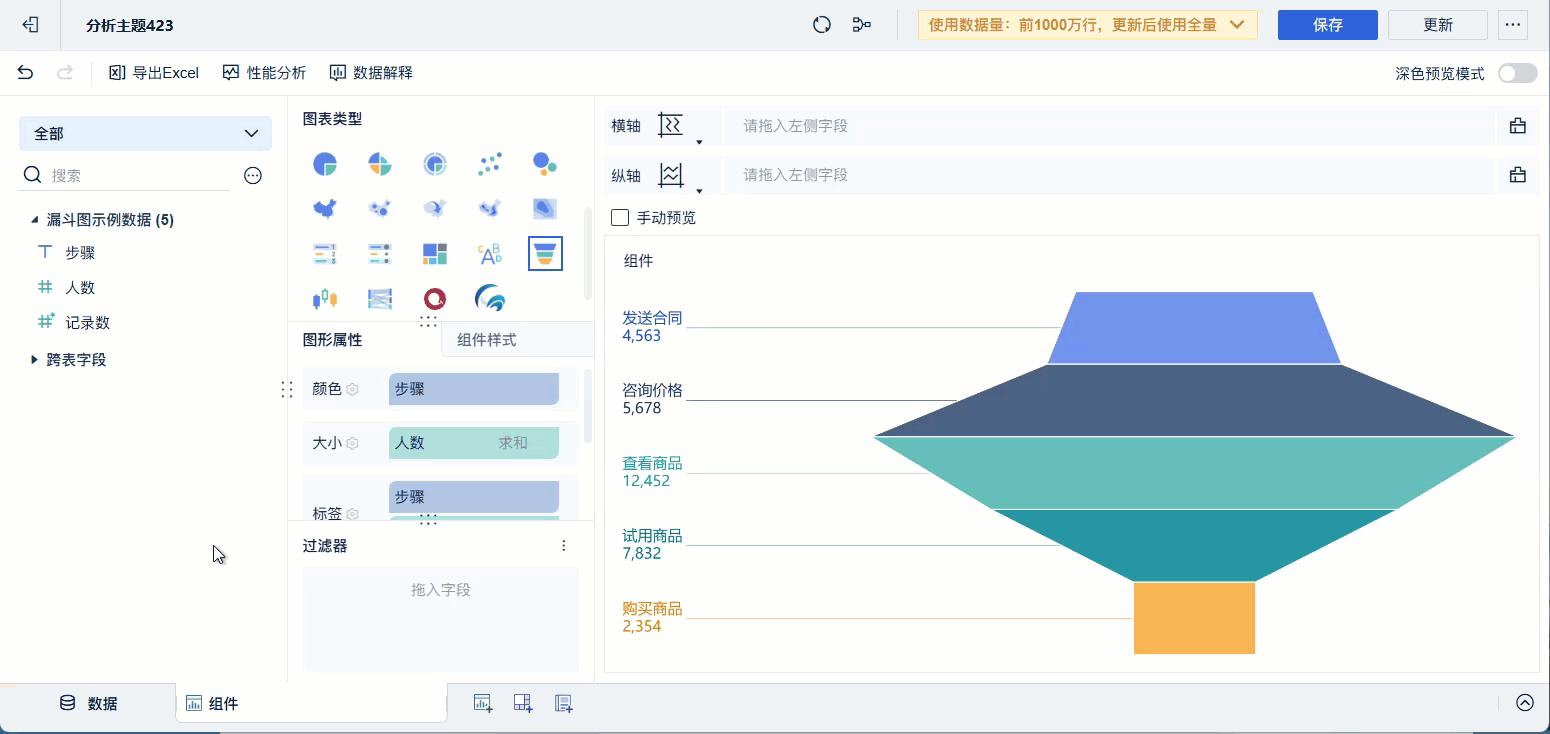Image resolution: width=1550 pixels, height=734 pixels.
Task: Click the search magnifier icon in field panel
Action: tap(33, 175)
